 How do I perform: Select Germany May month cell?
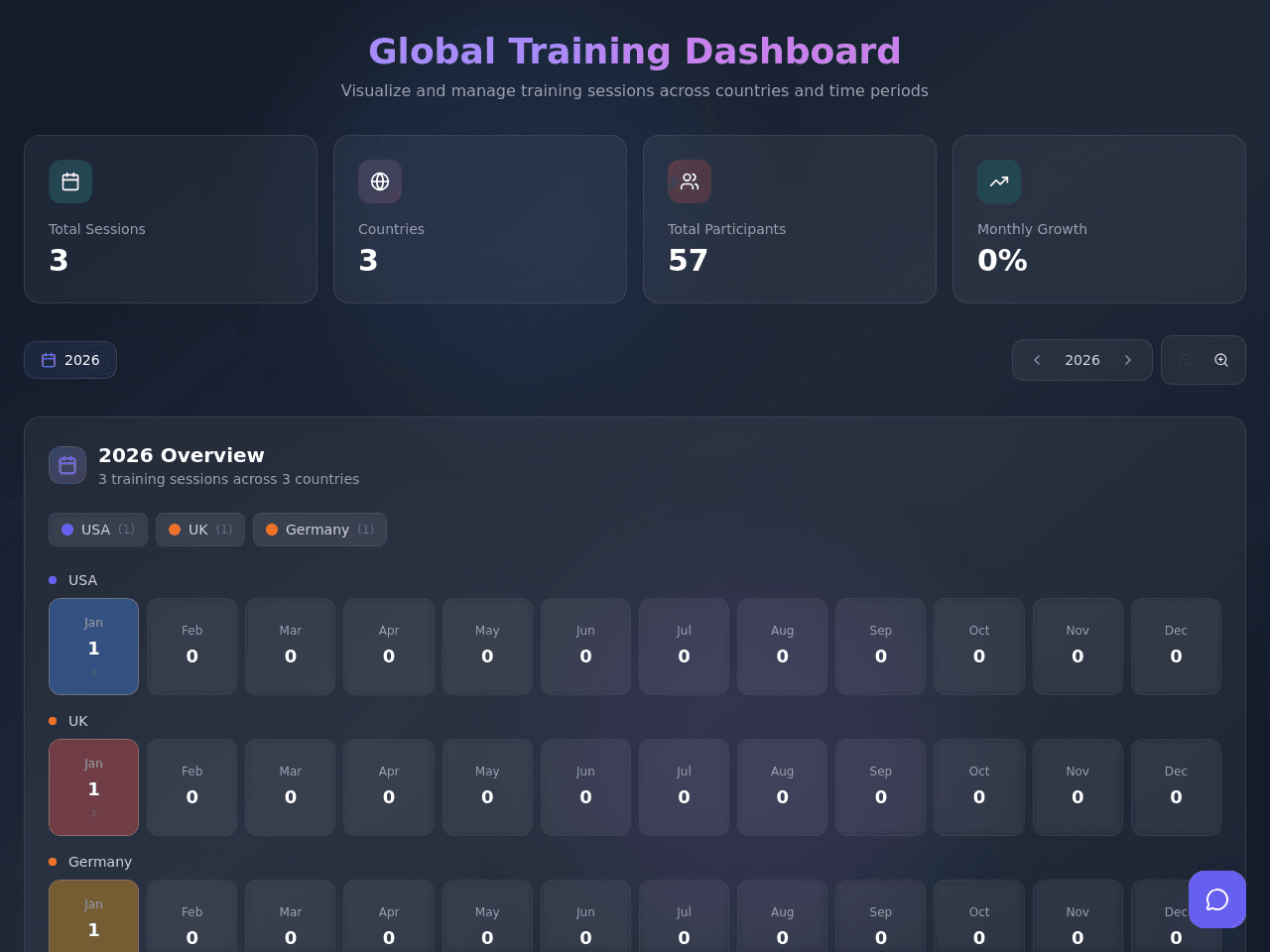click(x=487, y=916)
